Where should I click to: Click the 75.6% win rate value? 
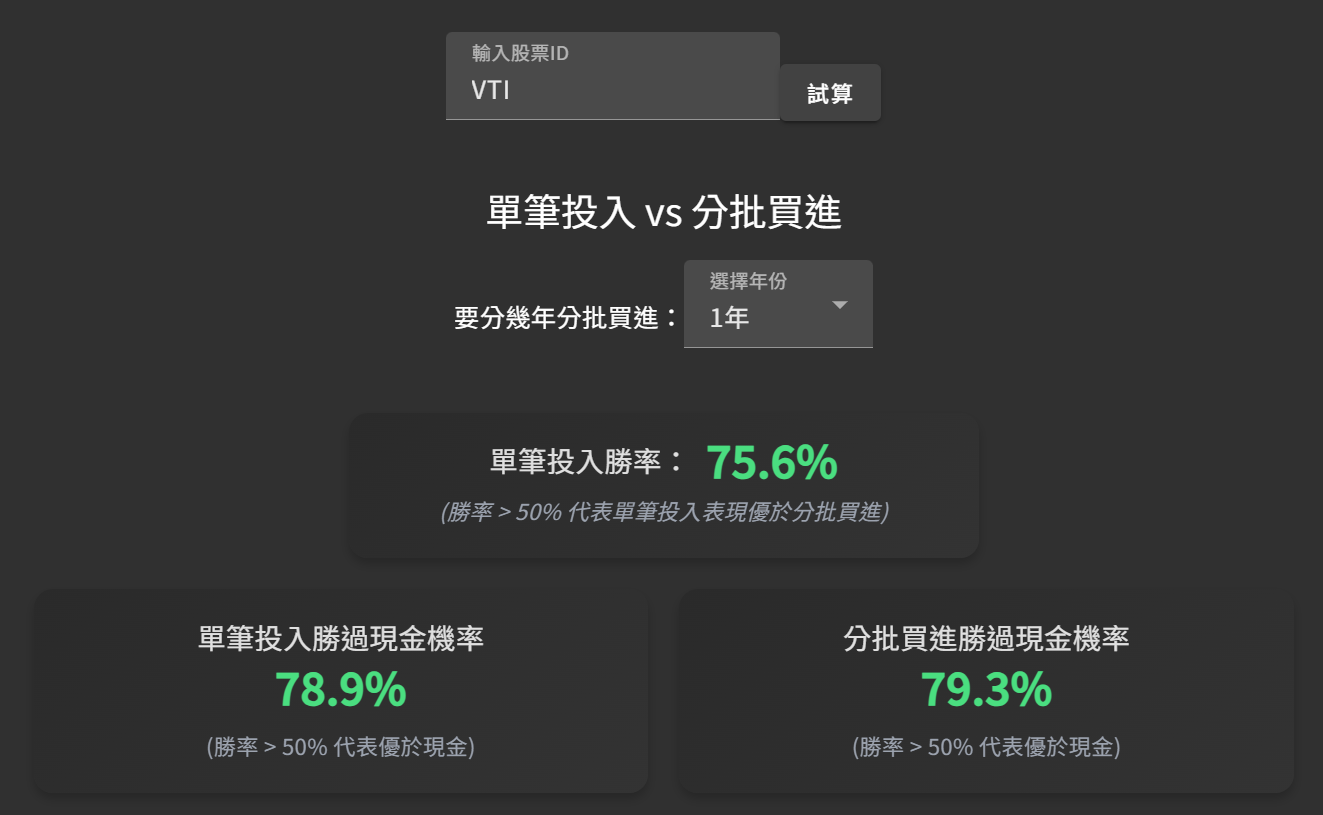[771, 462]
